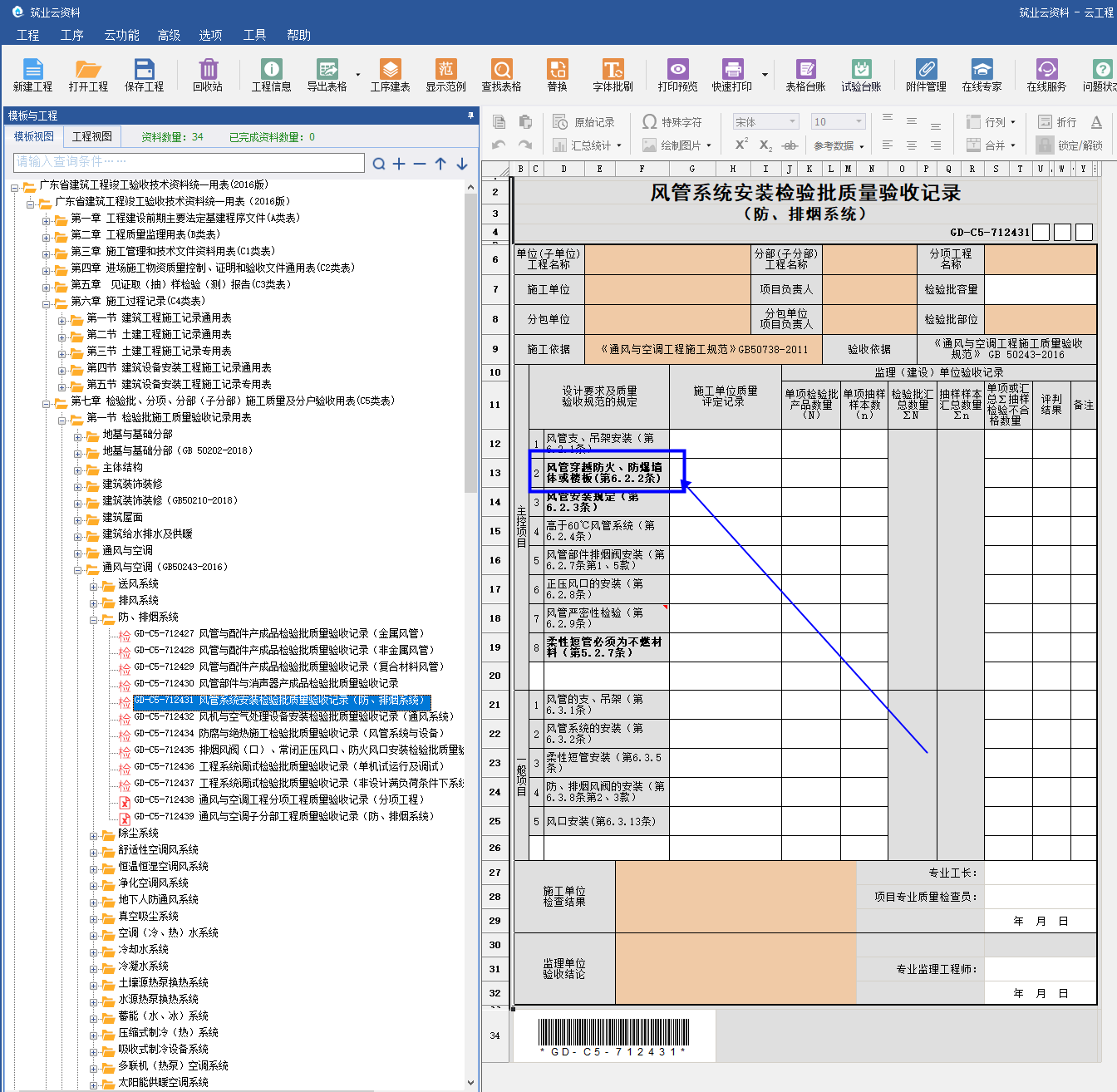This screenshot has width=1117, height=1092.
Task: Open 附件管理 attachment manager
Action: (x=926, y=75)
